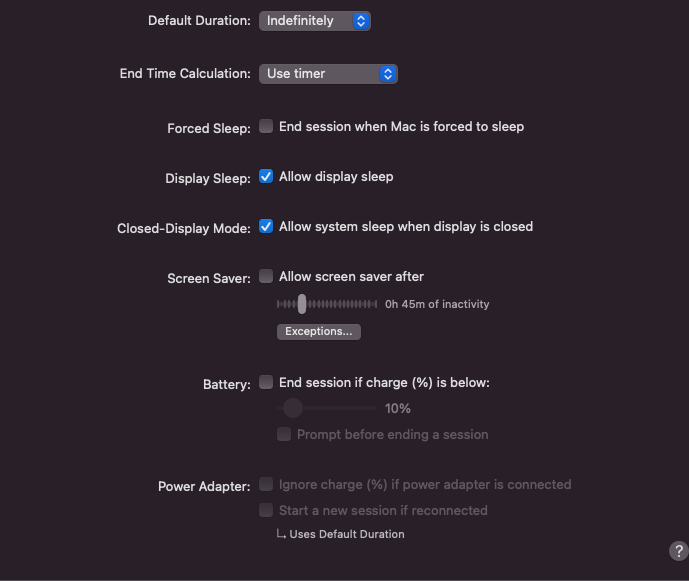Click the 10% battery threshold value
This screenshot has height=581, width=689.
tap(398, 408)
